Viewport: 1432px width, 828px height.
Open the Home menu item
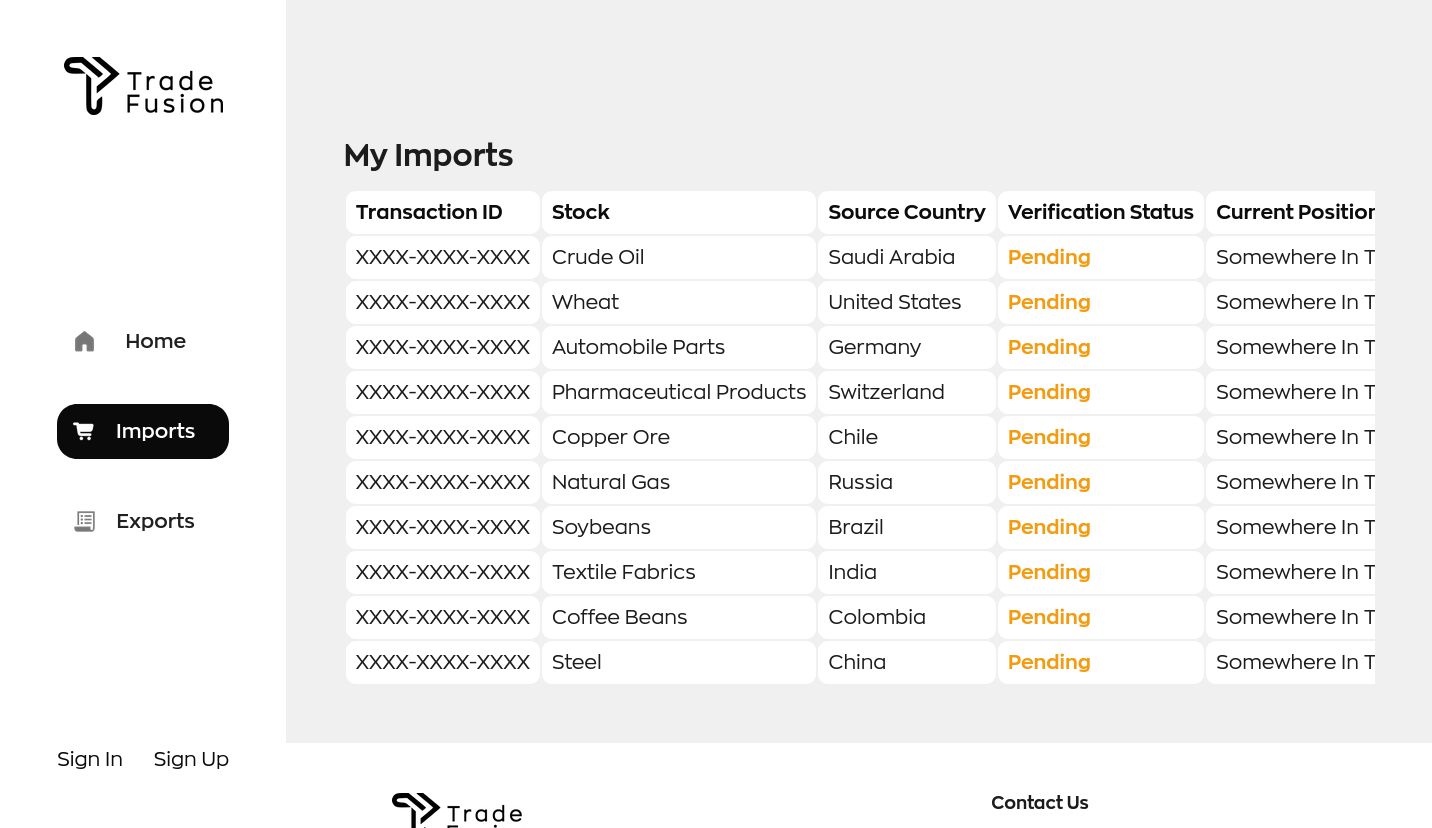(x=155, y=342)
